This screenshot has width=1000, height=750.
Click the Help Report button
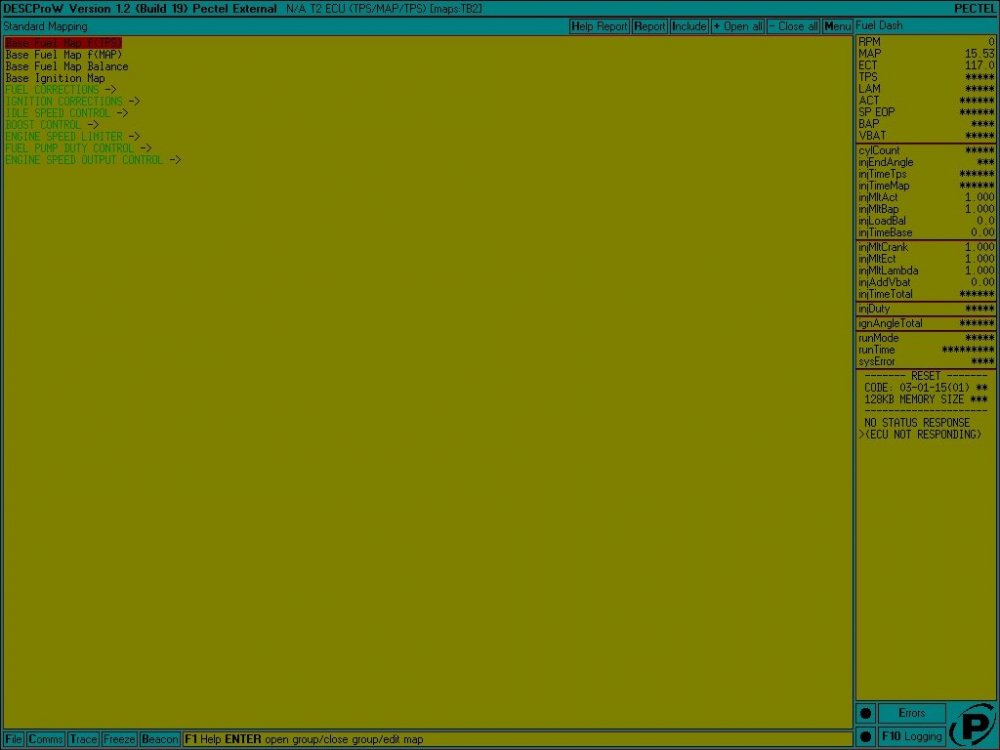(600, 26)
